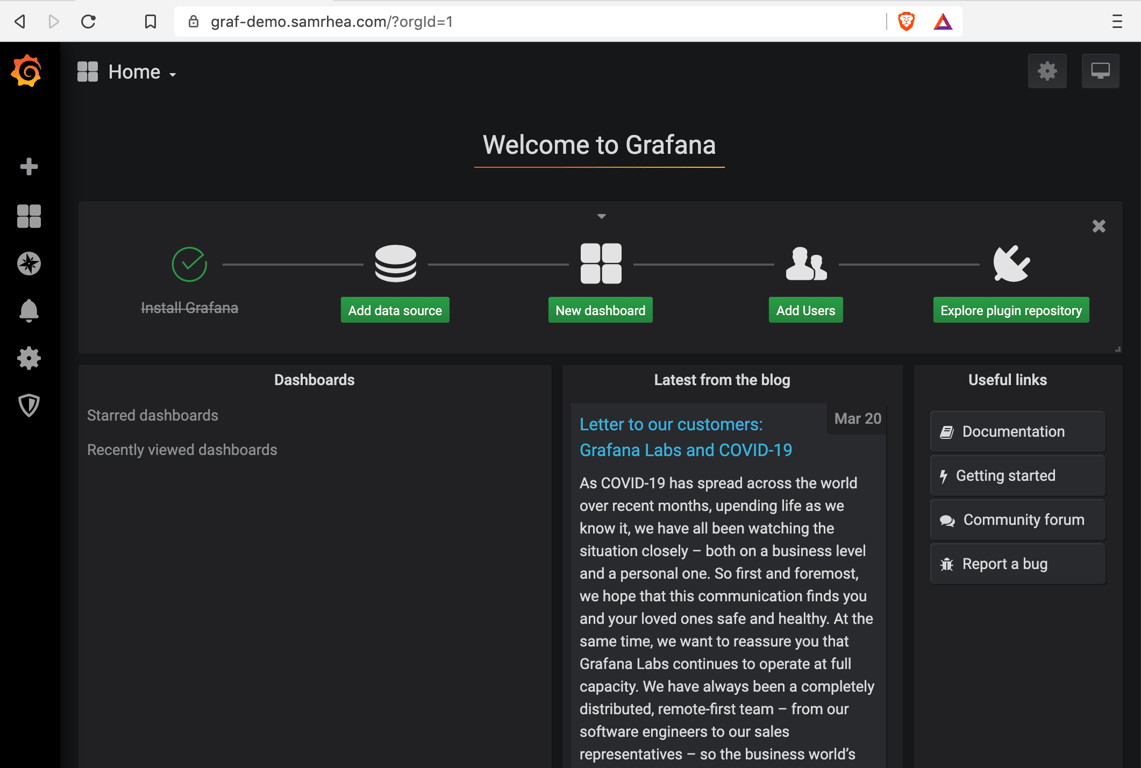The width and height of the screenshot is (1141, 768).
Task: Open the Server Admin shield icon
Action: [x=29, y=405]
